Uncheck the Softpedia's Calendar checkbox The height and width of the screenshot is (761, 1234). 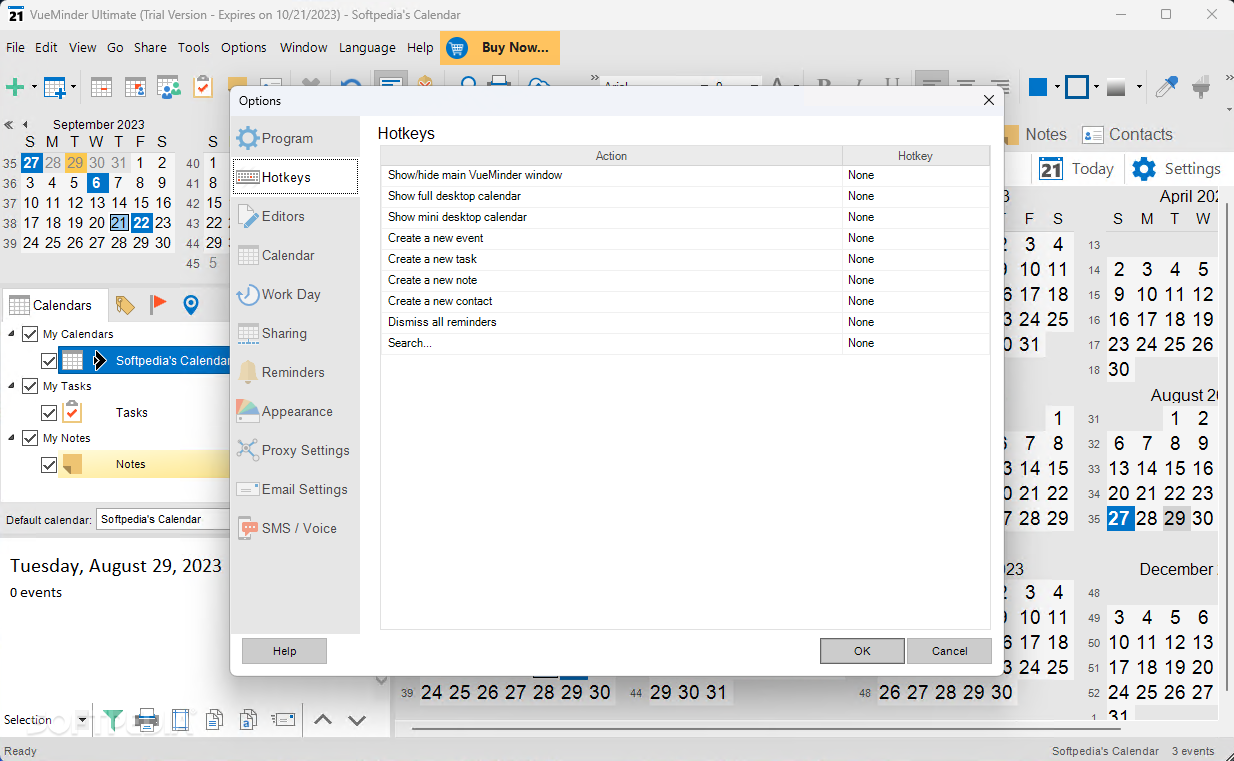[49, 360]
